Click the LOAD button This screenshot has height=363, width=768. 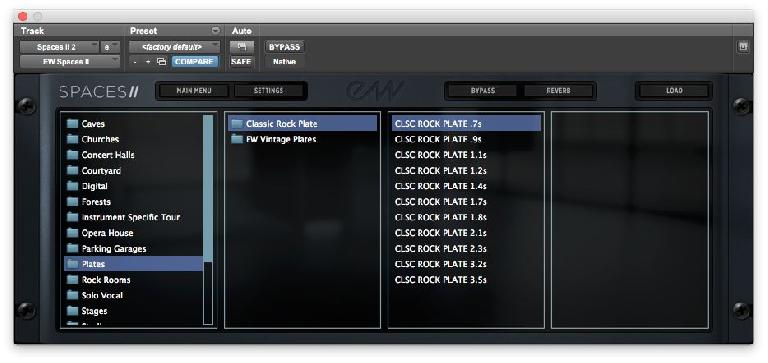point(674,91)
